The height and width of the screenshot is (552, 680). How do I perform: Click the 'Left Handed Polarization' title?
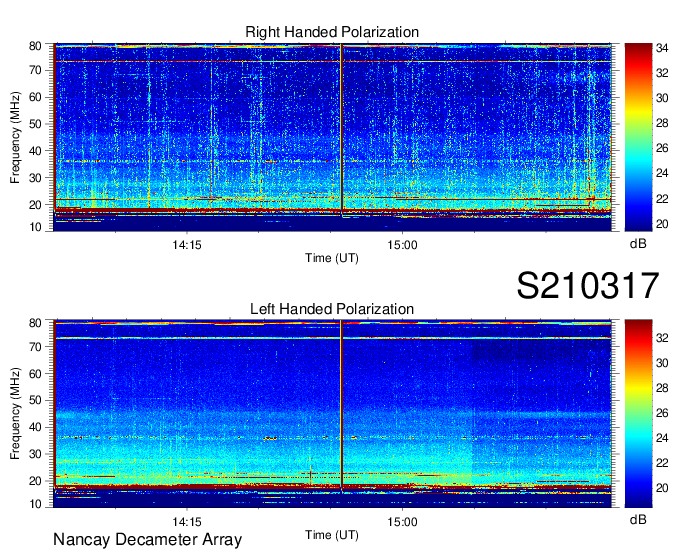click(332, 309)
